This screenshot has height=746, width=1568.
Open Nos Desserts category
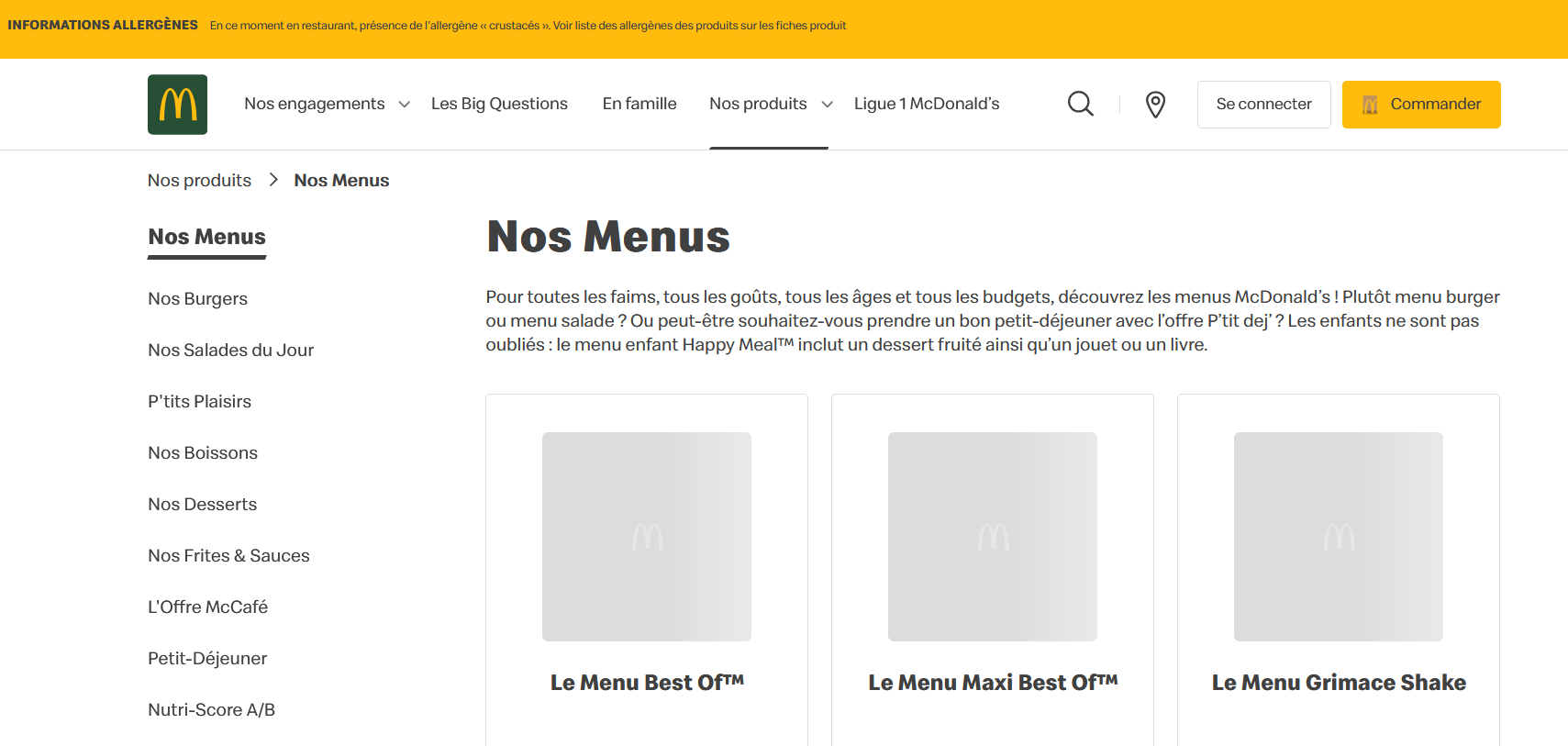pos(203,505)
